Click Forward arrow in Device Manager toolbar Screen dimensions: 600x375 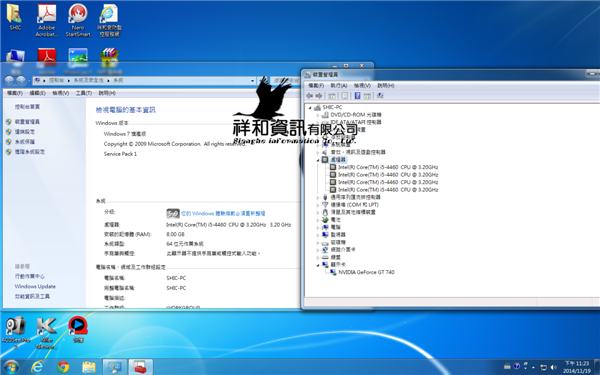pyautogui.click(x=318, y=96)
